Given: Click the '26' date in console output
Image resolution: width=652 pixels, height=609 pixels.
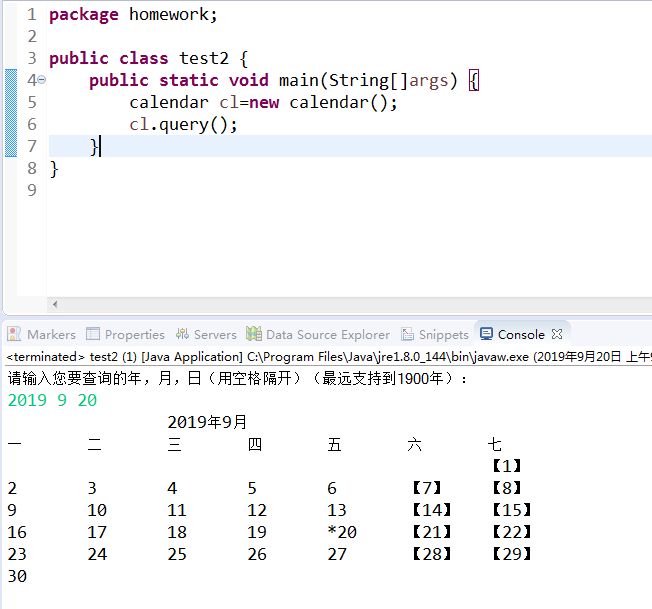Looking at the screenshot, I should pyautogui.click(x=257, y=554).
